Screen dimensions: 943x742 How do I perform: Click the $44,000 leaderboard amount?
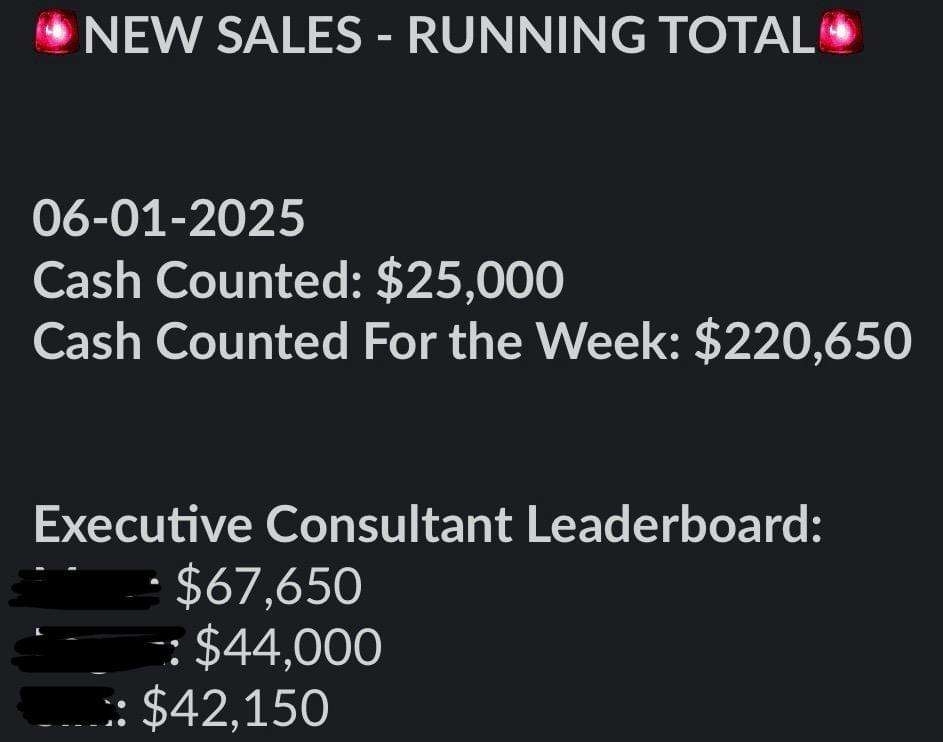(288, 647)
